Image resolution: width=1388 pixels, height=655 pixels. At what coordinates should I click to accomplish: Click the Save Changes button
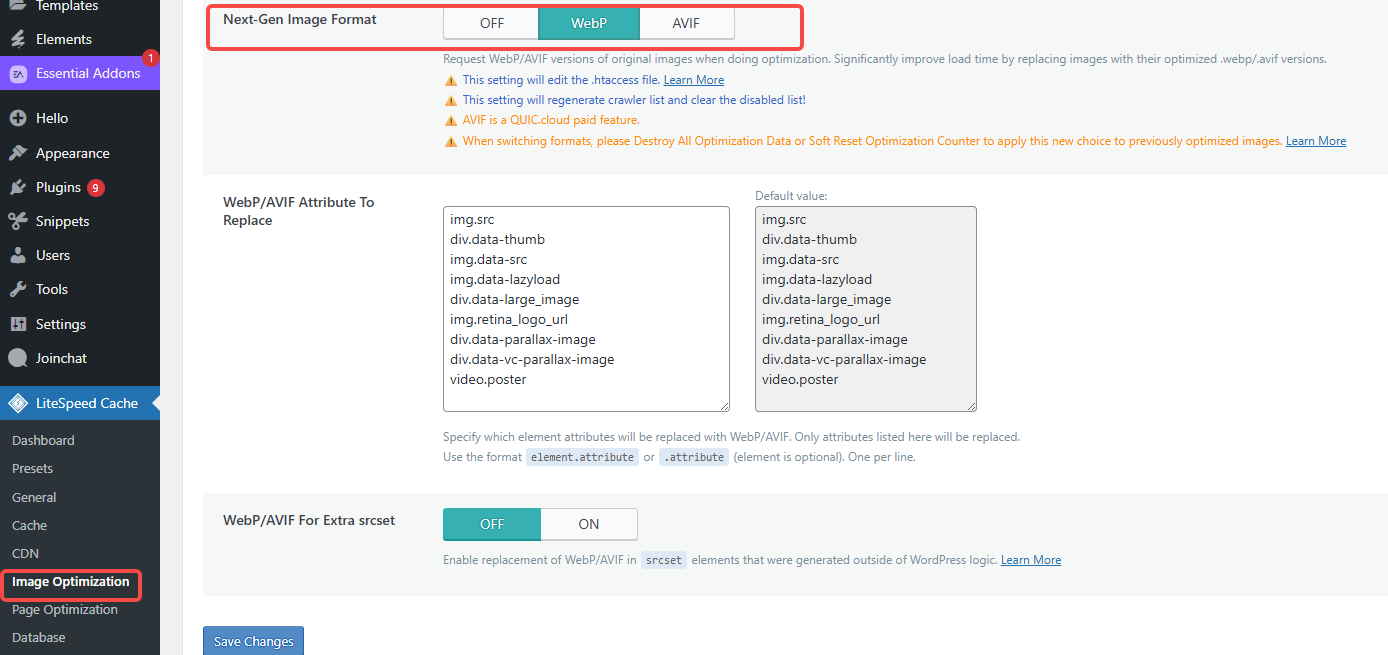(253, 640)
